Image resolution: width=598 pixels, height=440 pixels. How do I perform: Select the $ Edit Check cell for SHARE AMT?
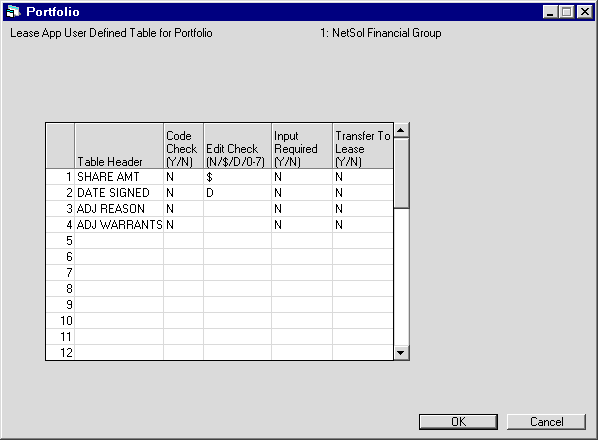237,177
